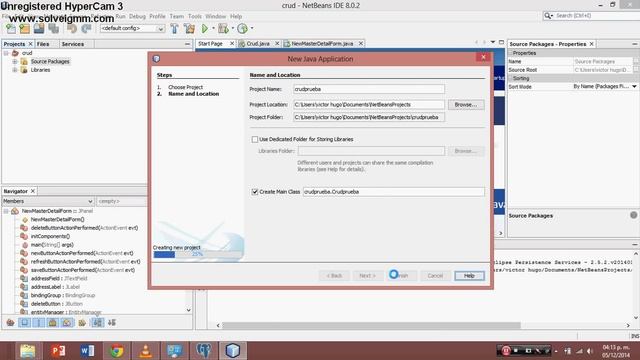Image resolution: width=640 pixels, height=360 pixels.
Task: Collapse NewMasterDetailForm node in Navigator
Action: (6, 211)
